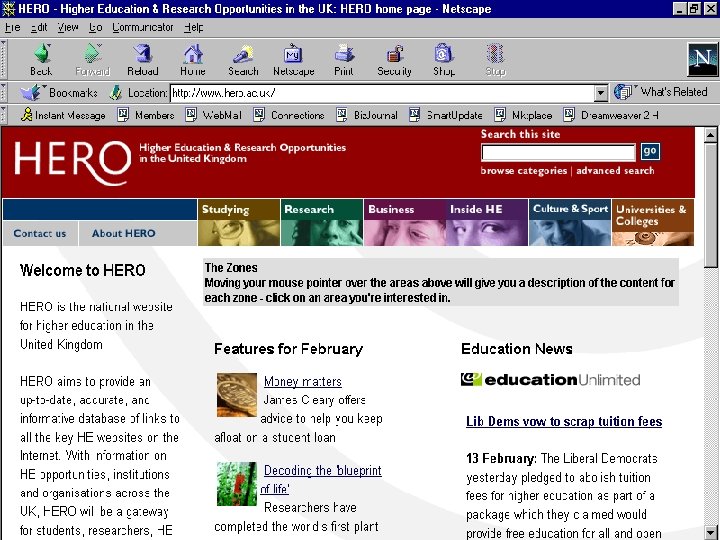Click the Location URL field
The height and width of the screenshot is (540, 720).
[x=382, y=93]
